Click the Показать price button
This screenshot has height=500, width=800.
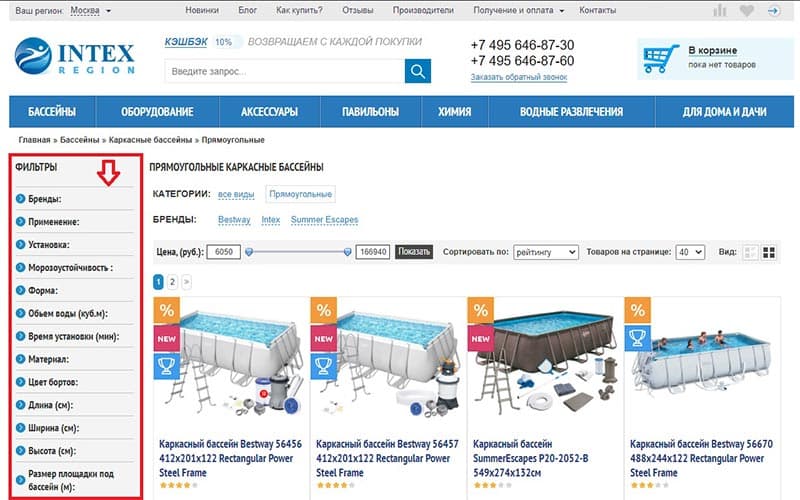[414, 252]
